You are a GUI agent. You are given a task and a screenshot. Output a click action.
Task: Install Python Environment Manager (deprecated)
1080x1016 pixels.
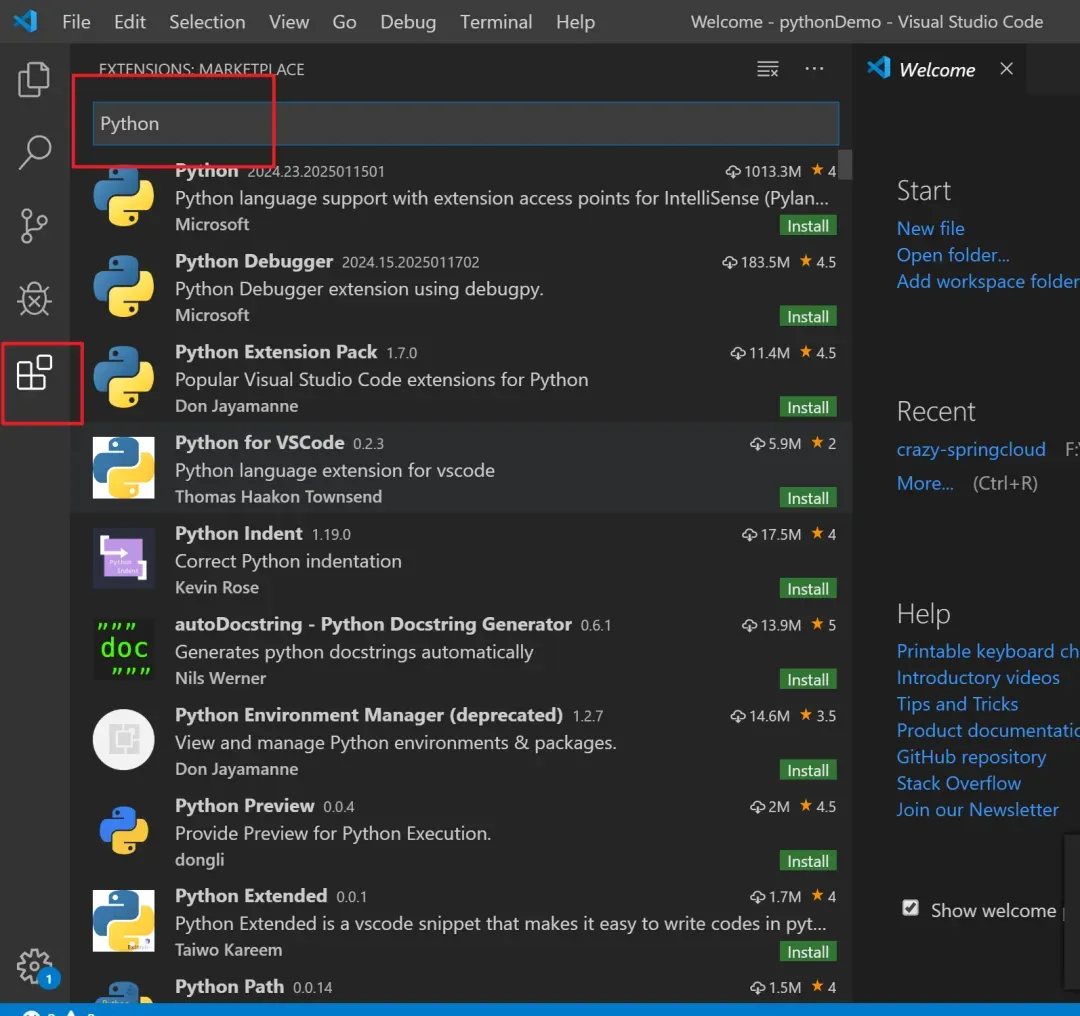coord(808,770)
